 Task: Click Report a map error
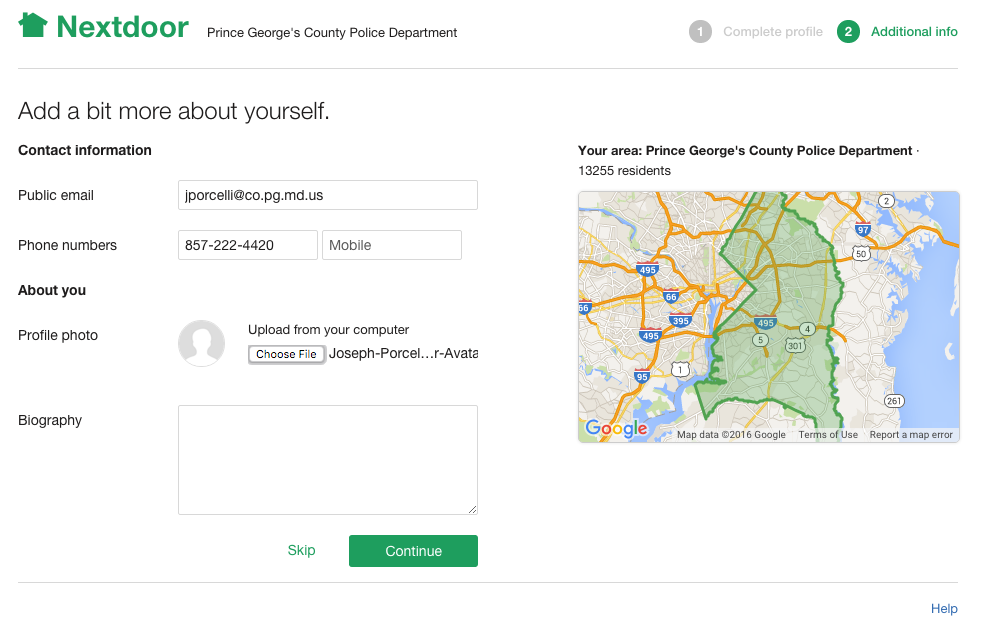[x=910, y=434]
